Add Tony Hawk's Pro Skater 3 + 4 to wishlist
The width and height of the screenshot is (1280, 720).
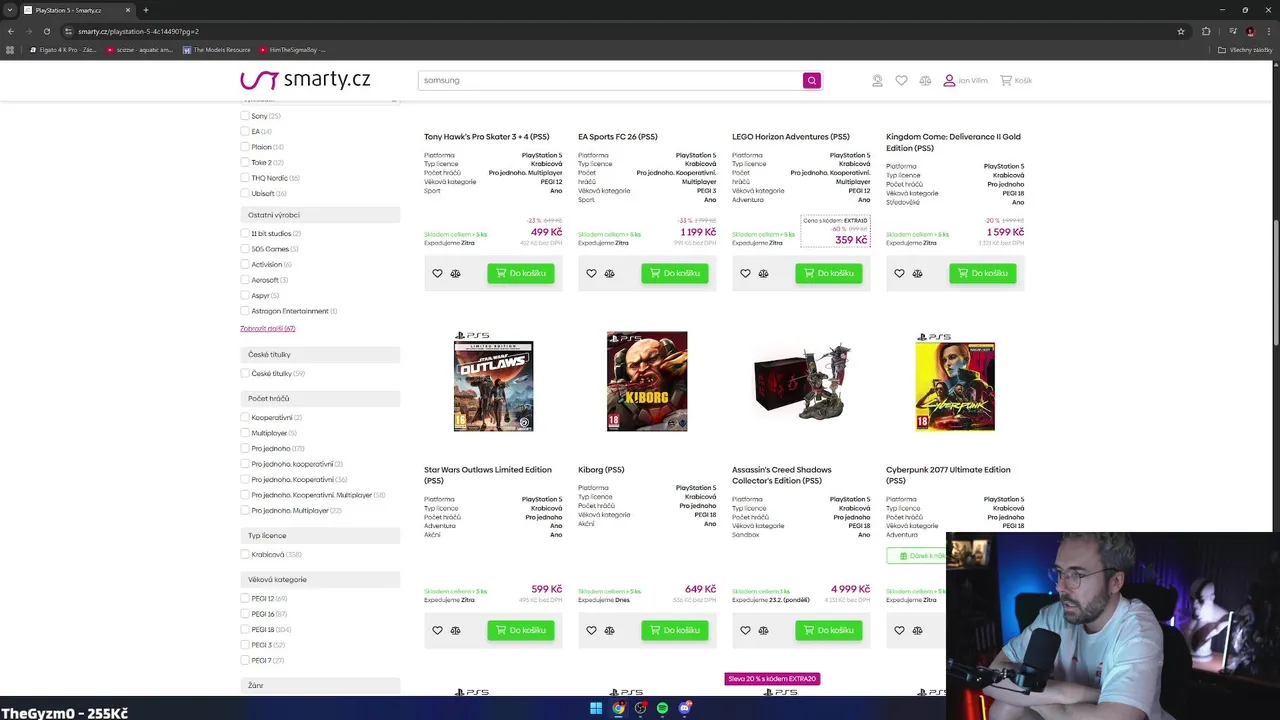pos(437,273)
